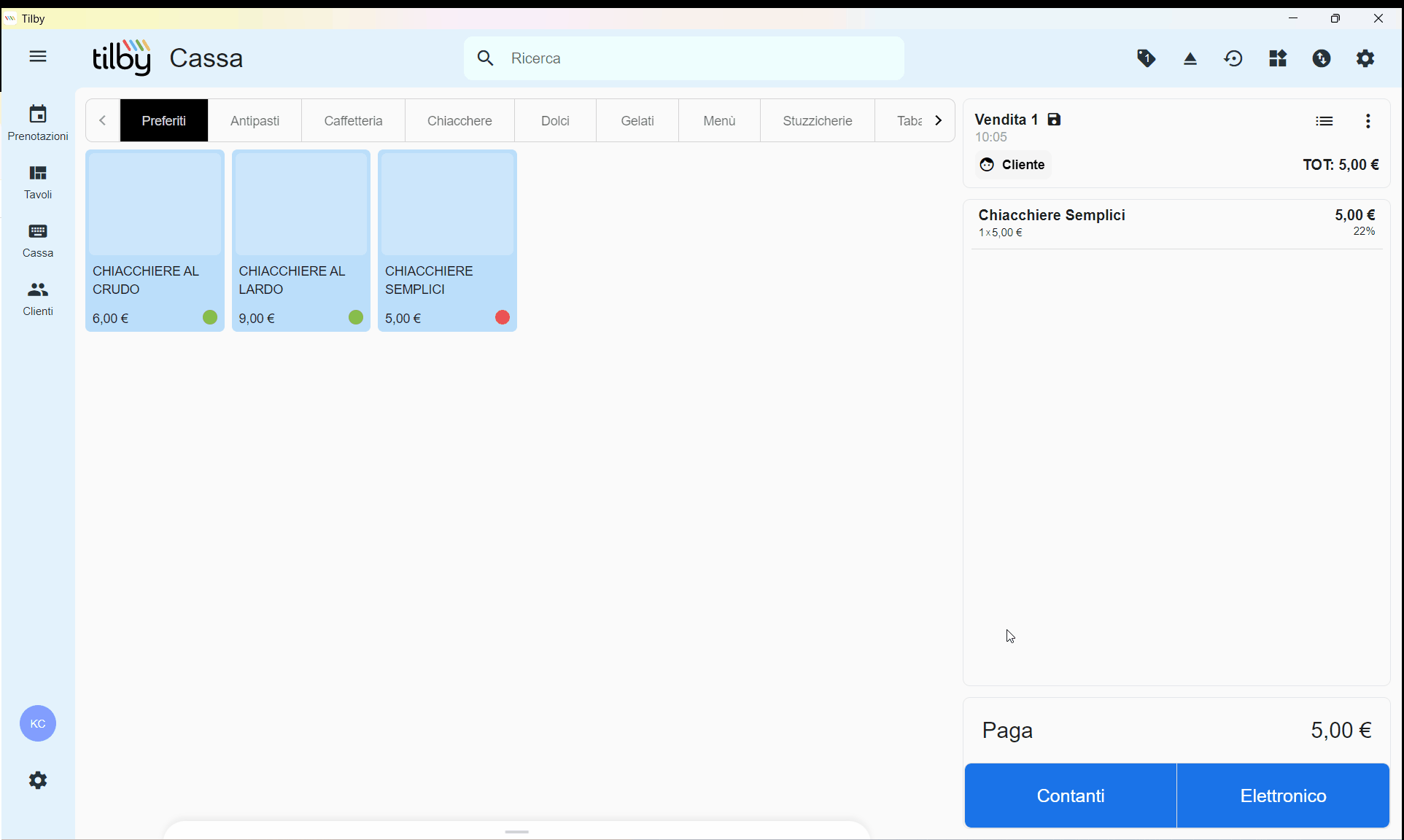
Task: Pay with Elettronico
Action: pyautogui.click(x=1284, y=796)
